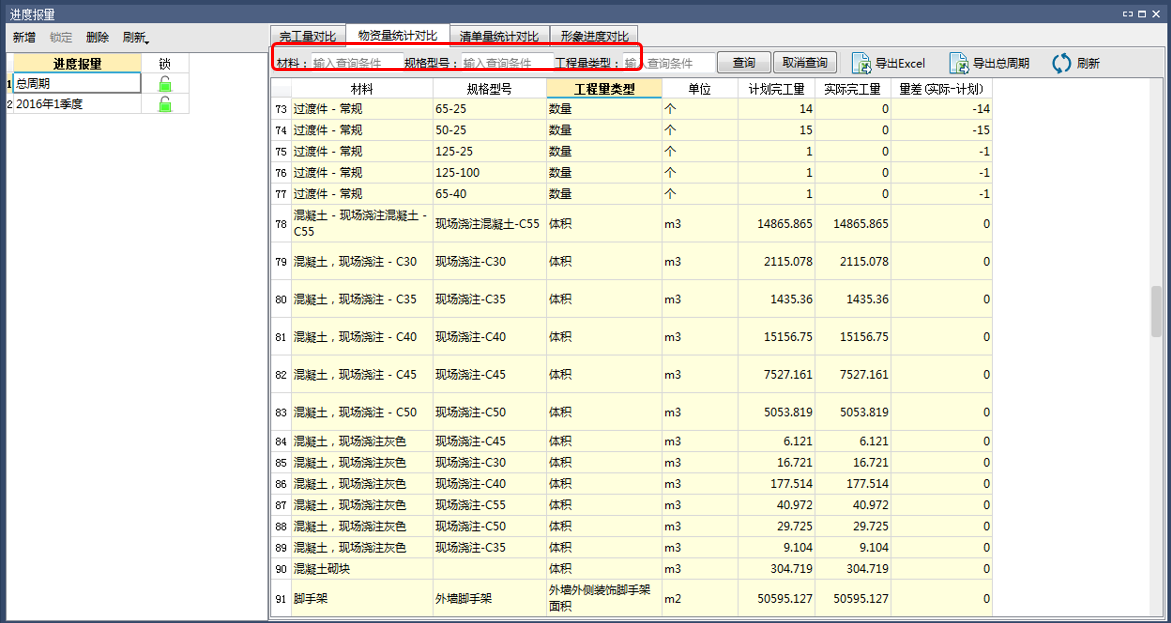Click the 现场浇注混凝土-C55 specification cell
This screenshot has width=1171, height=623.
[490, 223]
